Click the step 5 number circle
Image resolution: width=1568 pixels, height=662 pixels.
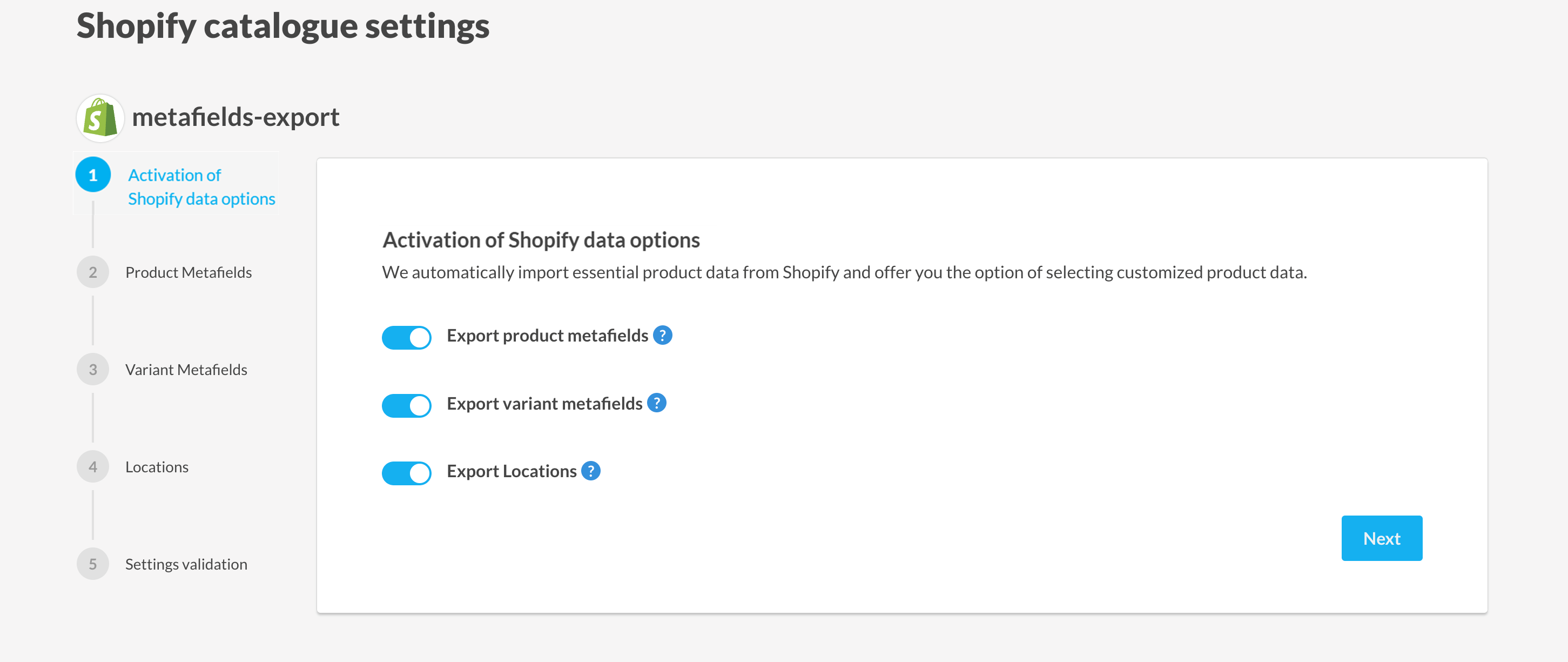(x=93, y=564)
